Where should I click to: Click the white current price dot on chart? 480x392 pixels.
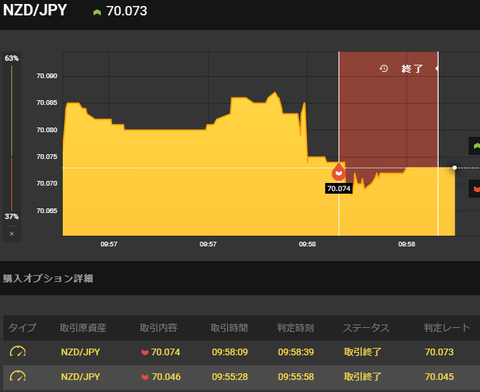455,168
